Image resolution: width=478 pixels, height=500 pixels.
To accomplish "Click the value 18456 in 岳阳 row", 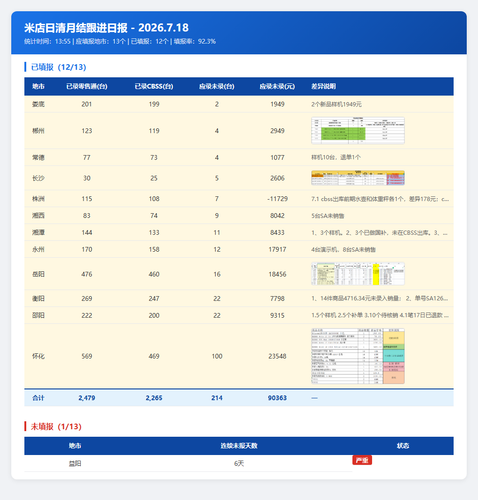I will click(277, 274).
